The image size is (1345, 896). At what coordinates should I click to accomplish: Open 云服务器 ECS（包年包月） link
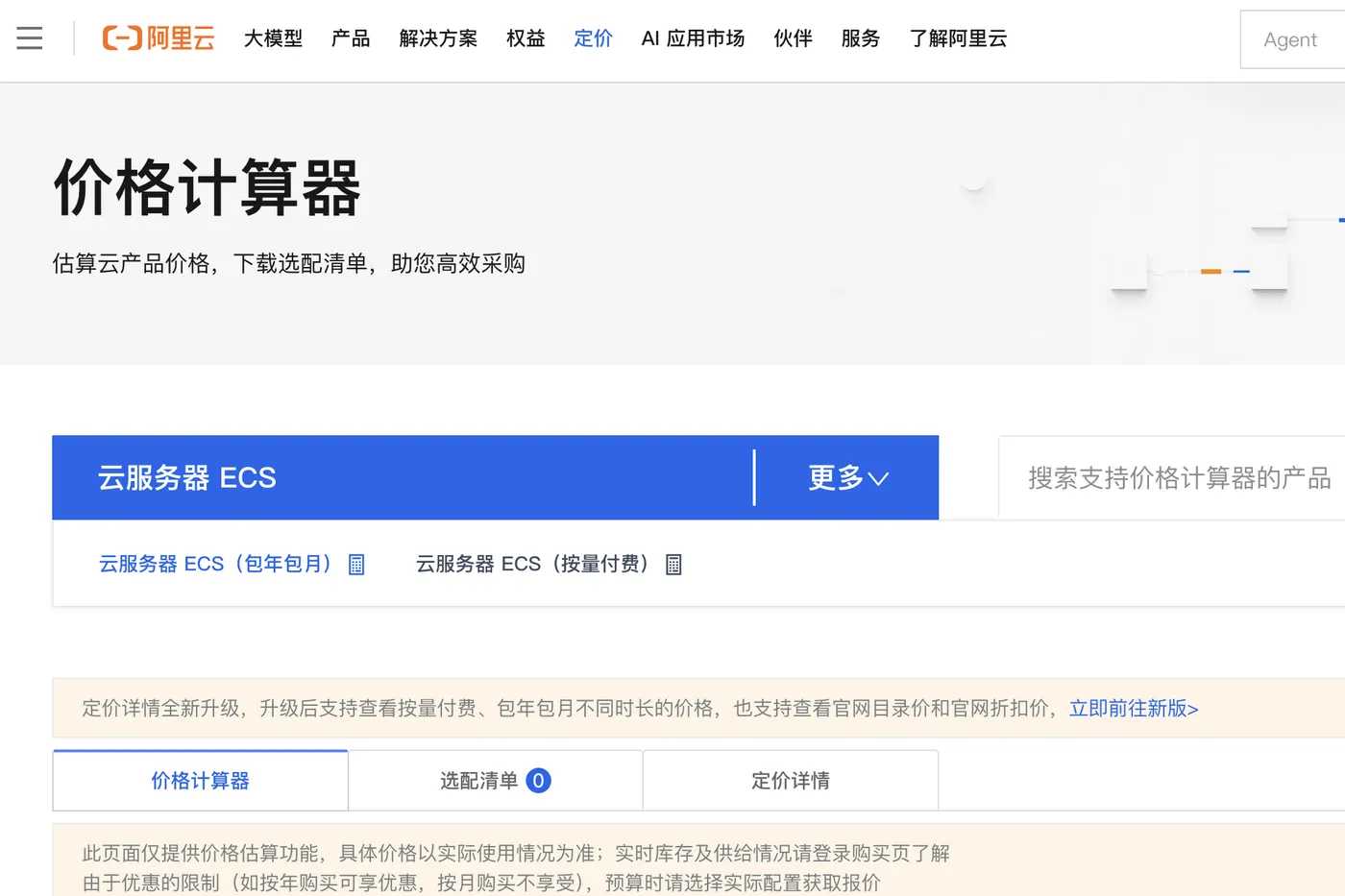(215, 564)
